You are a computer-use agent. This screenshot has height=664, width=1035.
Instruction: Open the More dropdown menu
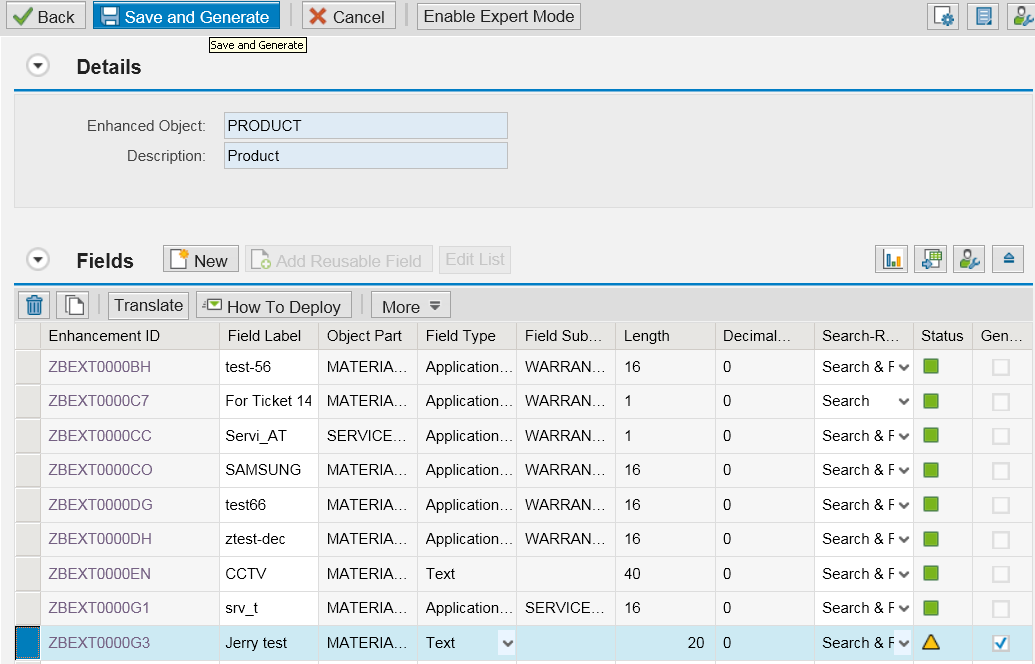pos(411,306)
